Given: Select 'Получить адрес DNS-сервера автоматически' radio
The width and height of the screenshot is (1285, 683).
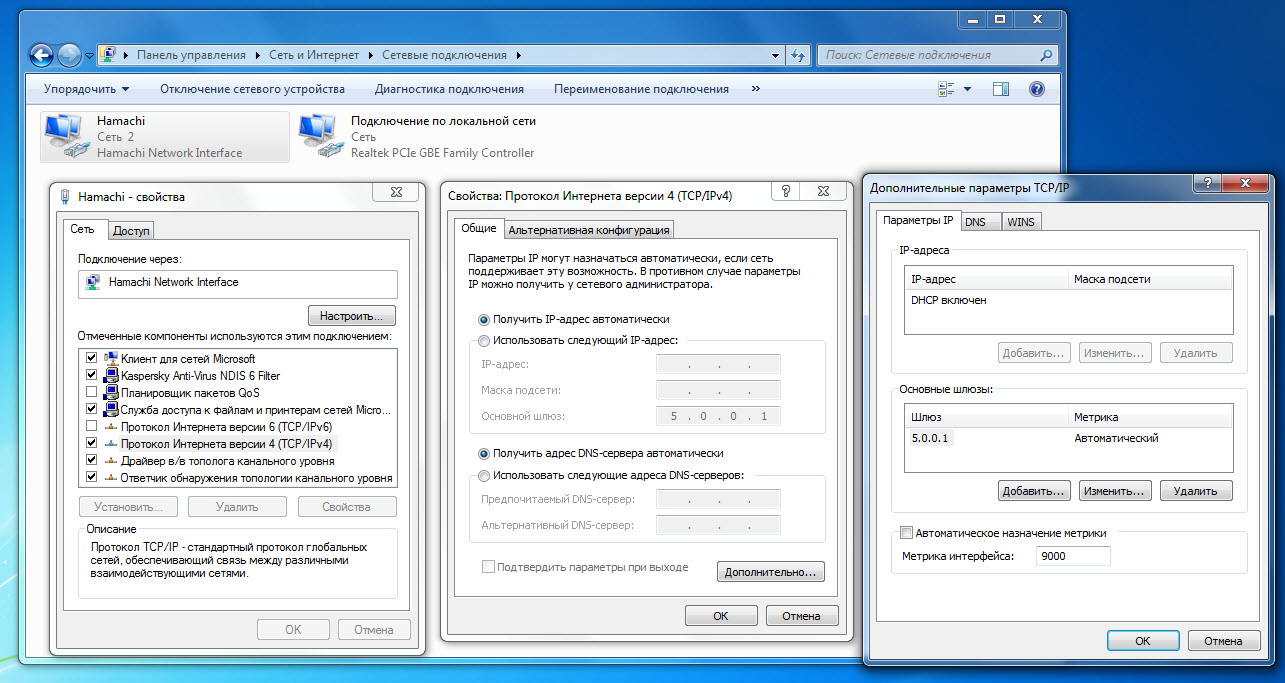Looking at the screenshot, I should click(x=485, y=453).
